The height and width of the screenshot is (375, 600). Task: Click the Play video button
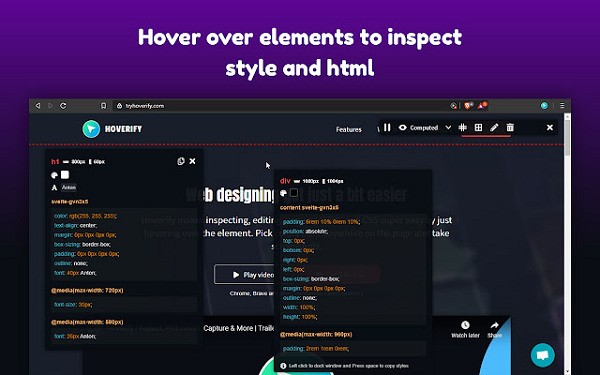(x=245, y=274)
